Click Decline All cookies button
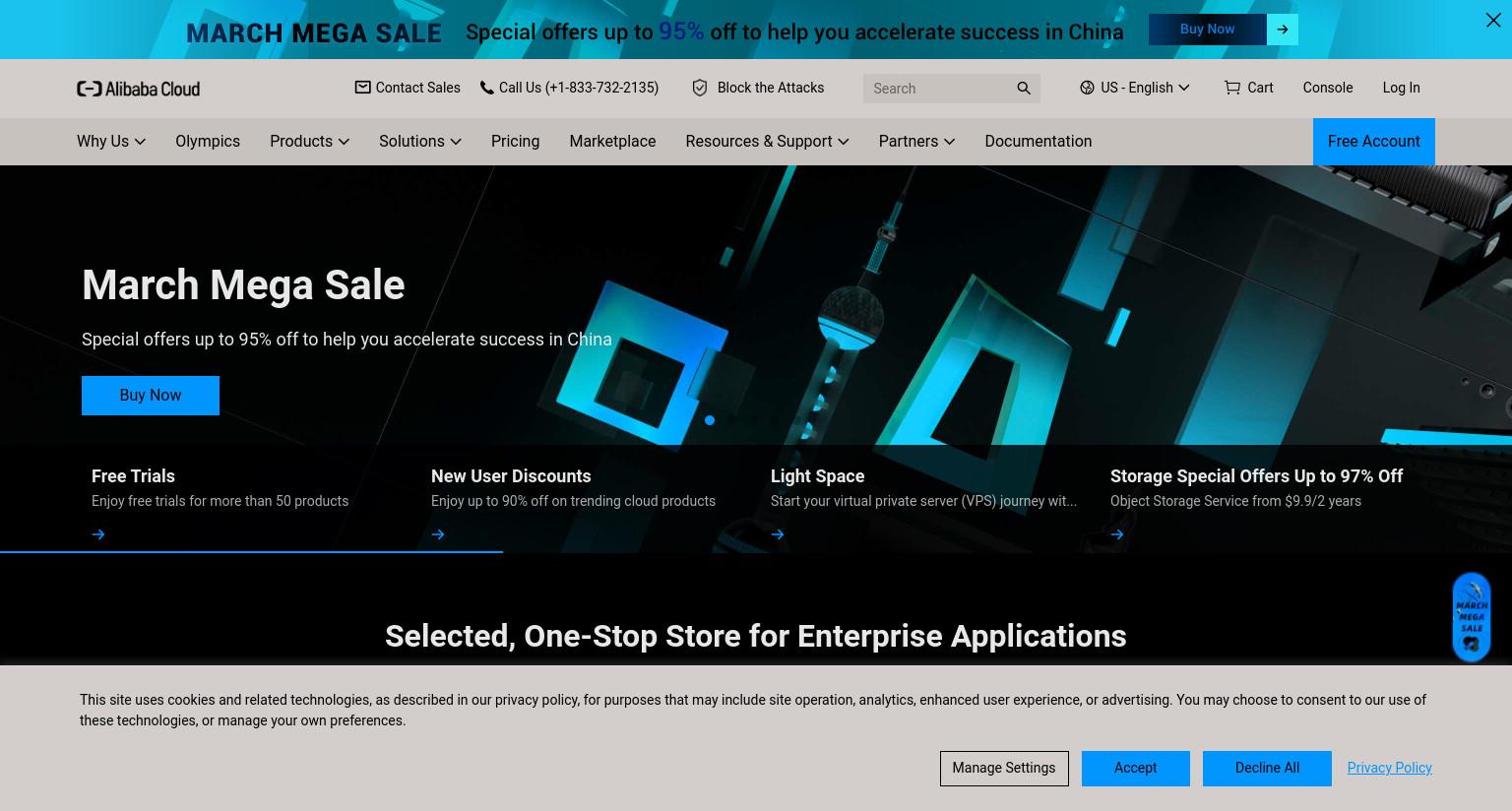The height and width of the screenshot is (811, 1512). 1267,769
